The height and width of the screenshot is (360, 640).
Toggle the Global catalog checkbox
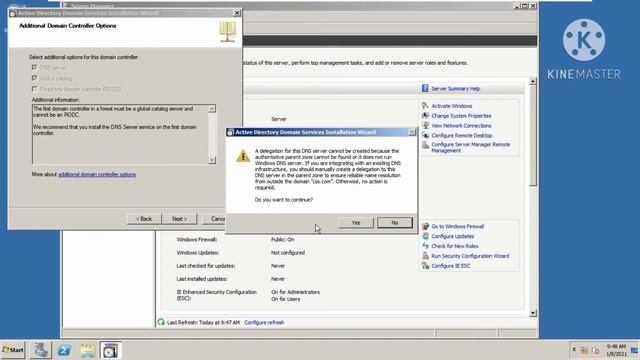coord(34,78)
